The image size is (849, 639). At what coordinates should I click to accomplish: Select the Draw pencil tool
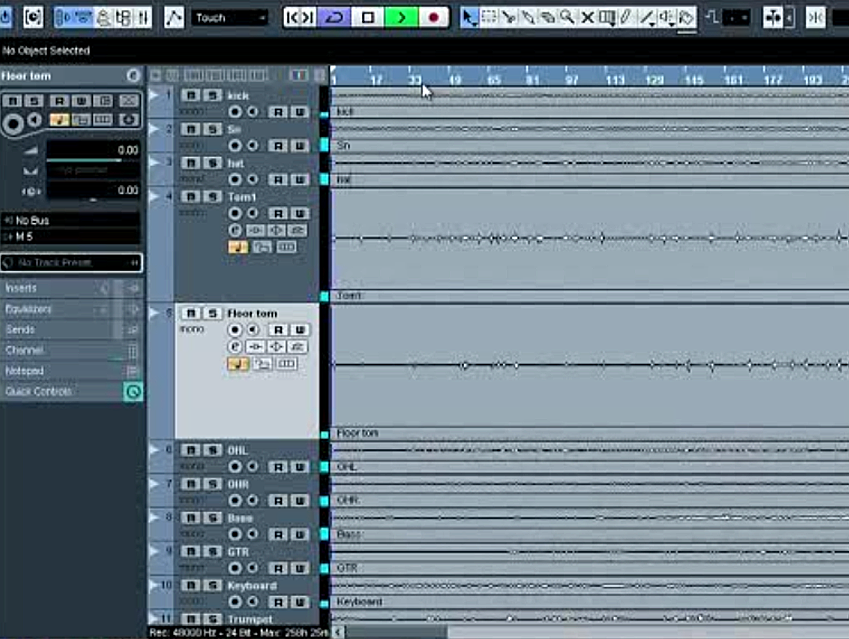tap(626, 17)
